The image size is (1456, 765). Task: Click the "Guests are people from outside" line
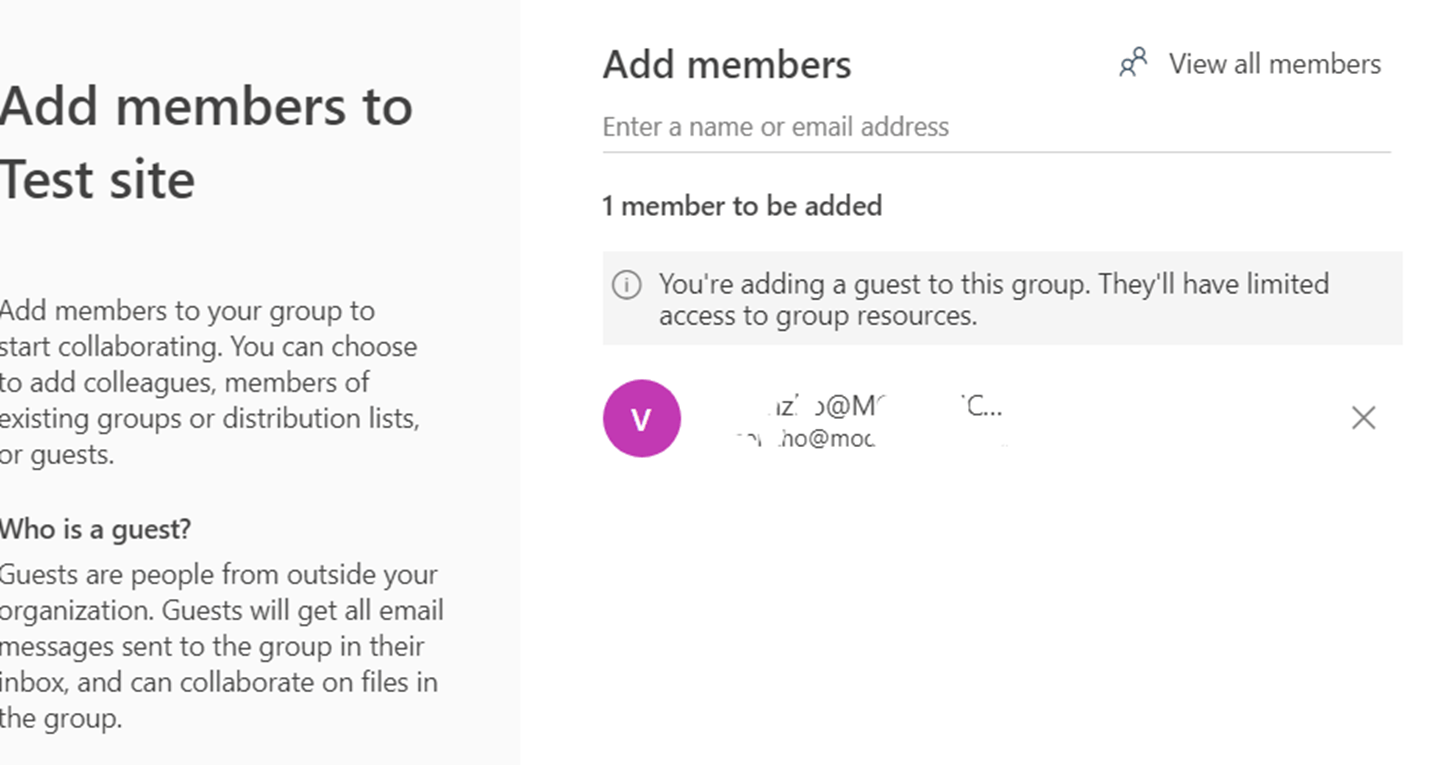pyautogui.click(x=218, y=575)
